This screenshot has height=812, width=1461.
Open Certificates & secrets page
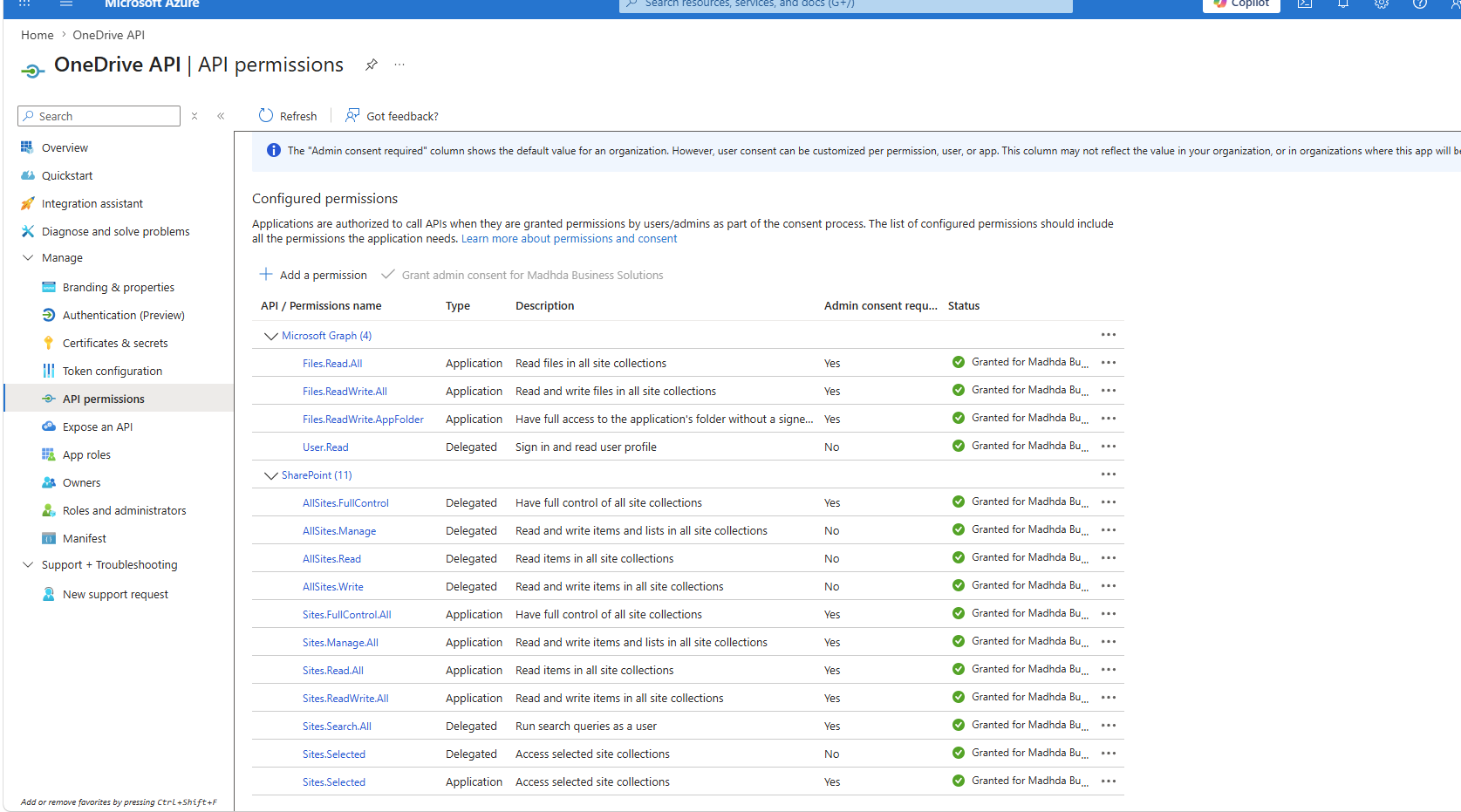point(115,343)
